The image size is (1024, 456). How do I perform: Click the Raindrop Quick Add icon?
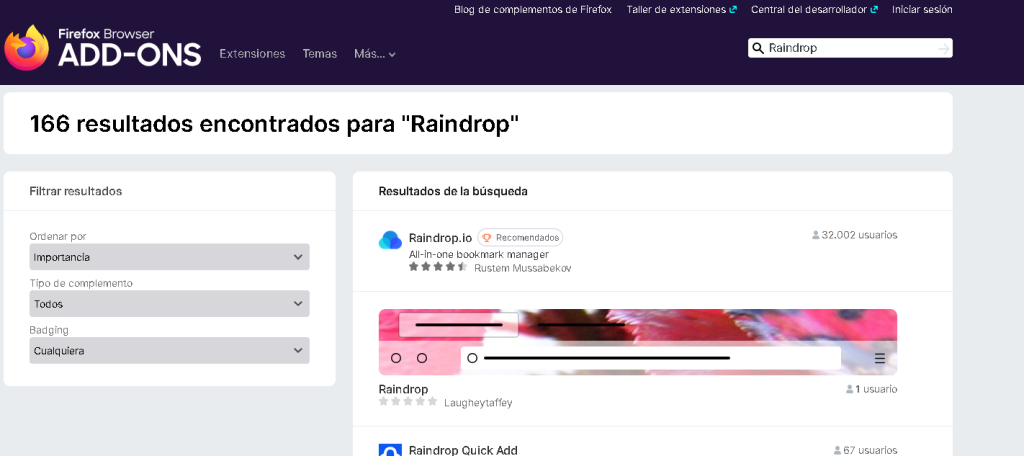coord(390,450)
